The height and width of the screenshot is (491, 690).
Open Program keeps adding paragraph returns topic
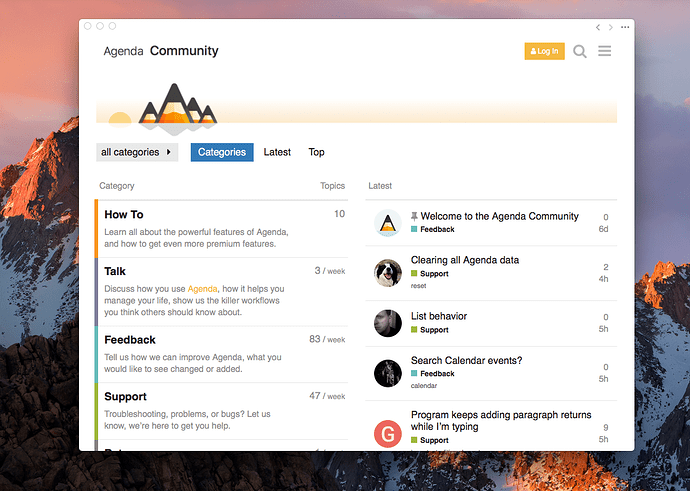(x=501, y=421)
